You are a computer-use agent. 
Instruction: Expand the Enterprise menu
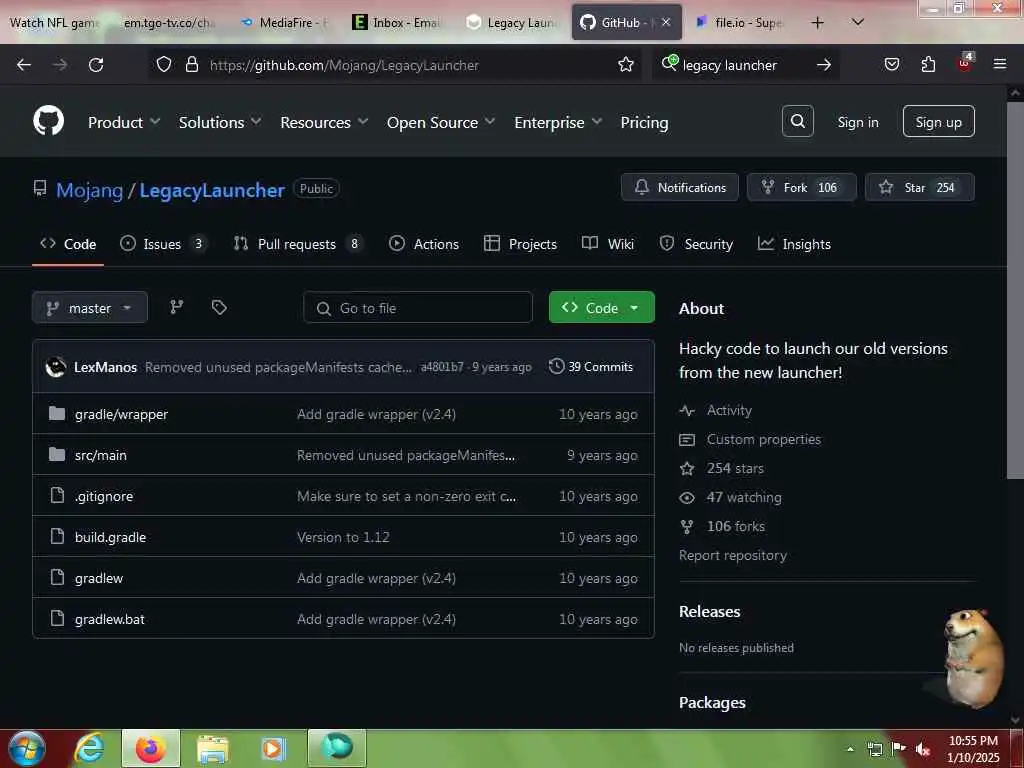coord(558,122)
